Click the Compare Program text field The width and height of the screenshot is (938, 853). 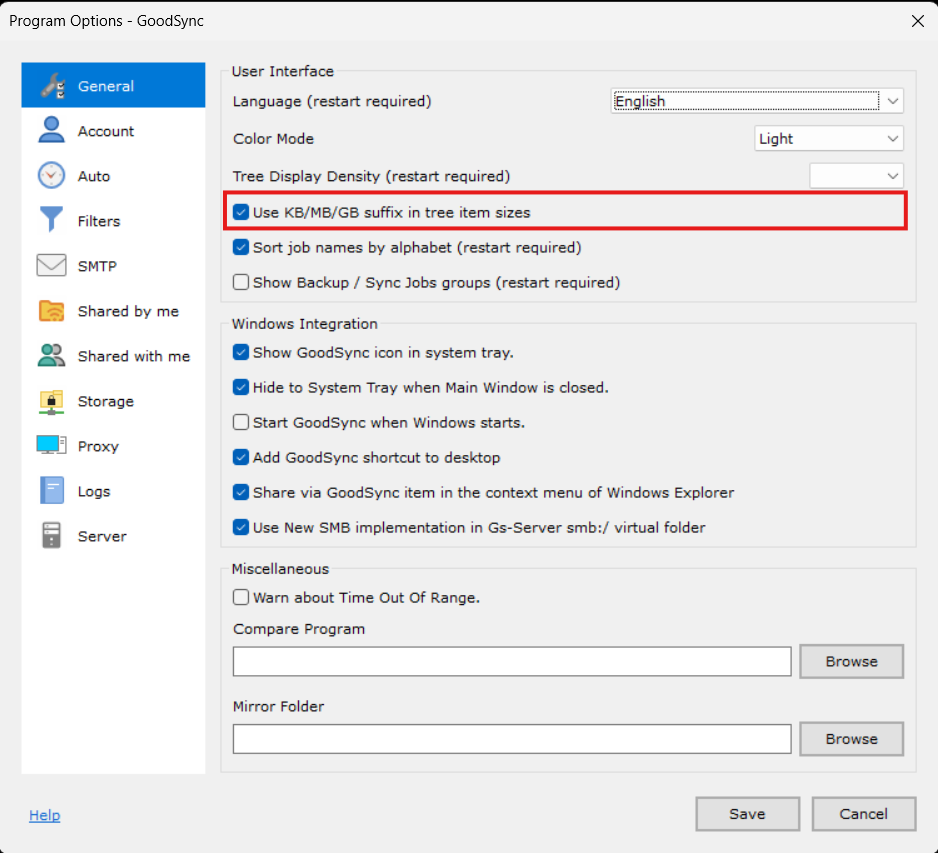pos(512,661)
